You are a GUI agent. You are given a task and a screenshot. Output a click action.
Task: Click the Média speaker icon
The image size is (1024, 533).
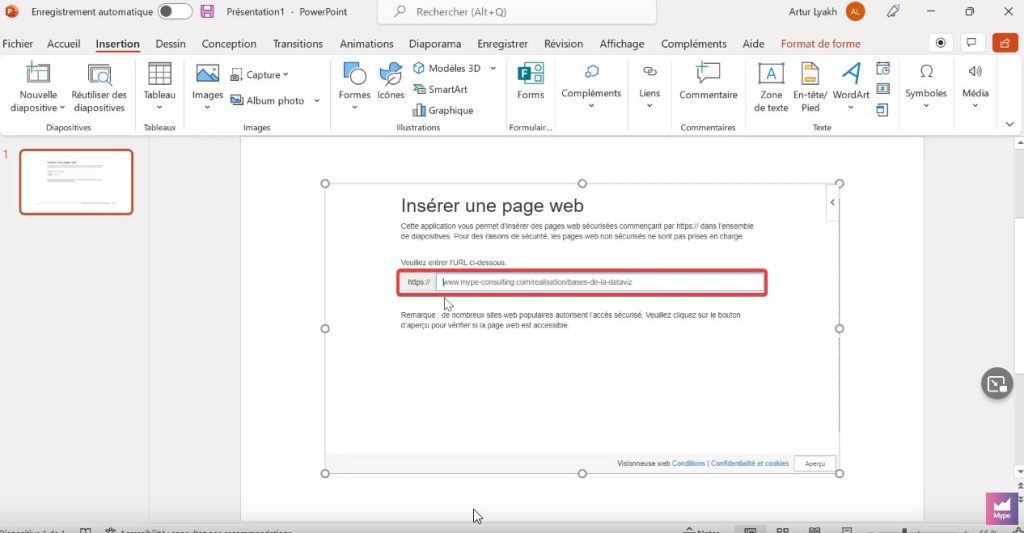click(975, 71)
